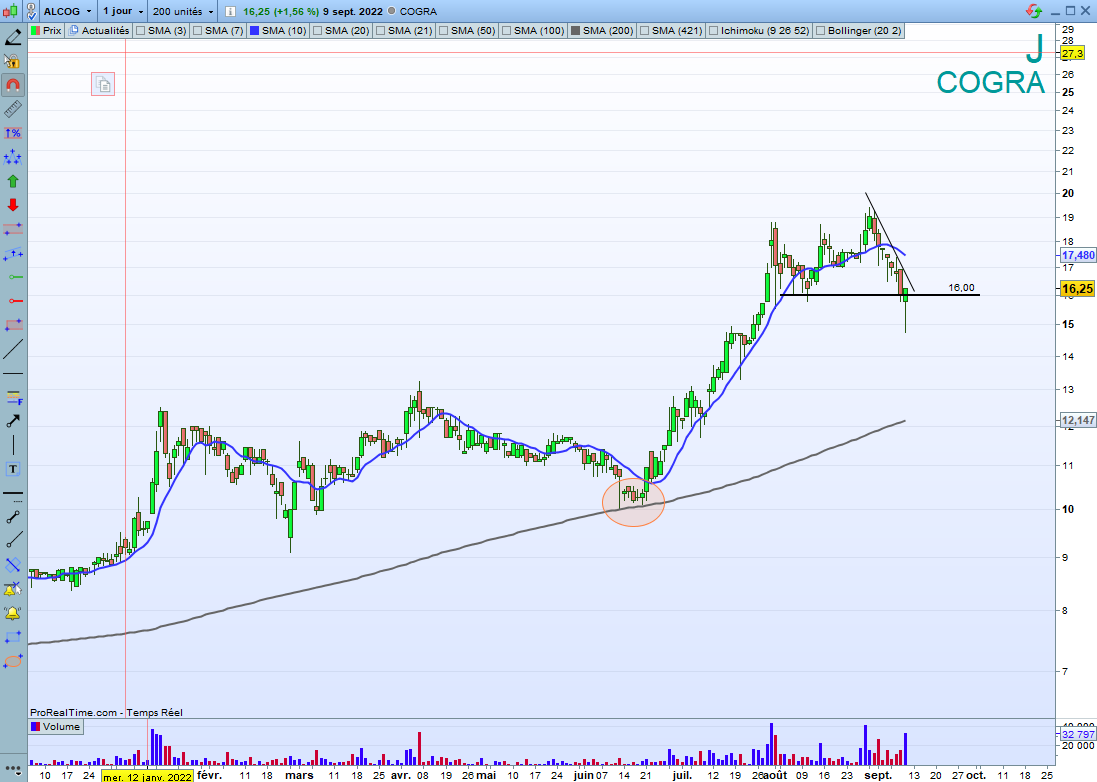Toggle the SMA (3) indicator
Screen dimensions: 1097x782
(160, 31)
